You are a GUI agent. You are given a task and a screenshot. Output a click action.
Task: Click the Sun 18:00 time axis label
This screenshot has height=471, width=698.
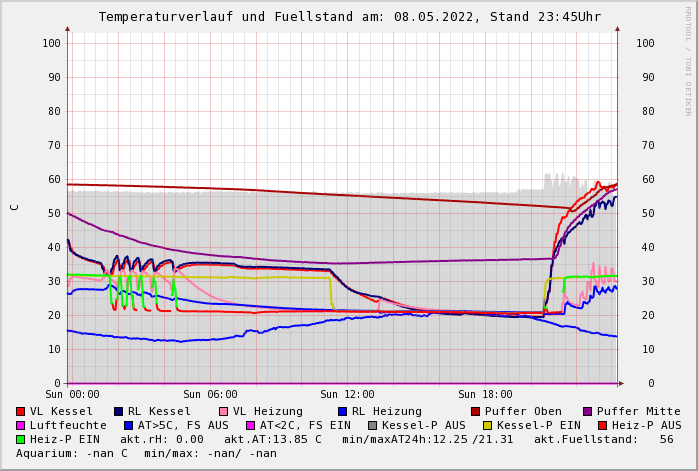(x=485, y=394)
